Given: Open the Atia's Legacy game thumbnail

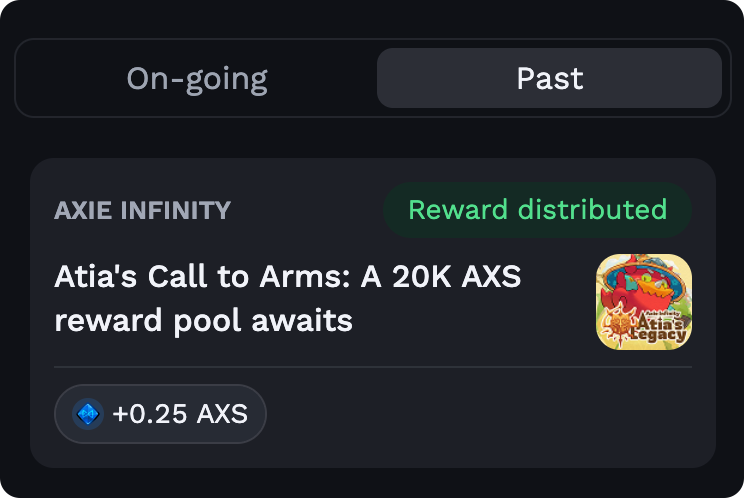Looking at the screenshot, I should click(643, 301).
